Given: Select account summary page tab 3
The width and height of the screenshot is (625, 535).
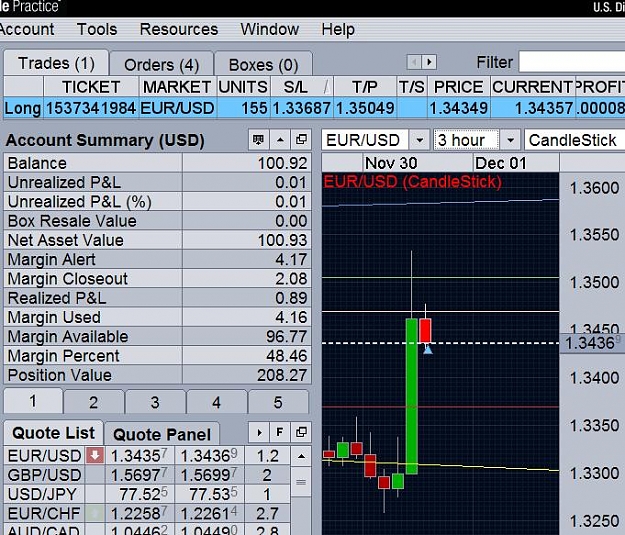Looking at the screenshot, I should point(155,402).
